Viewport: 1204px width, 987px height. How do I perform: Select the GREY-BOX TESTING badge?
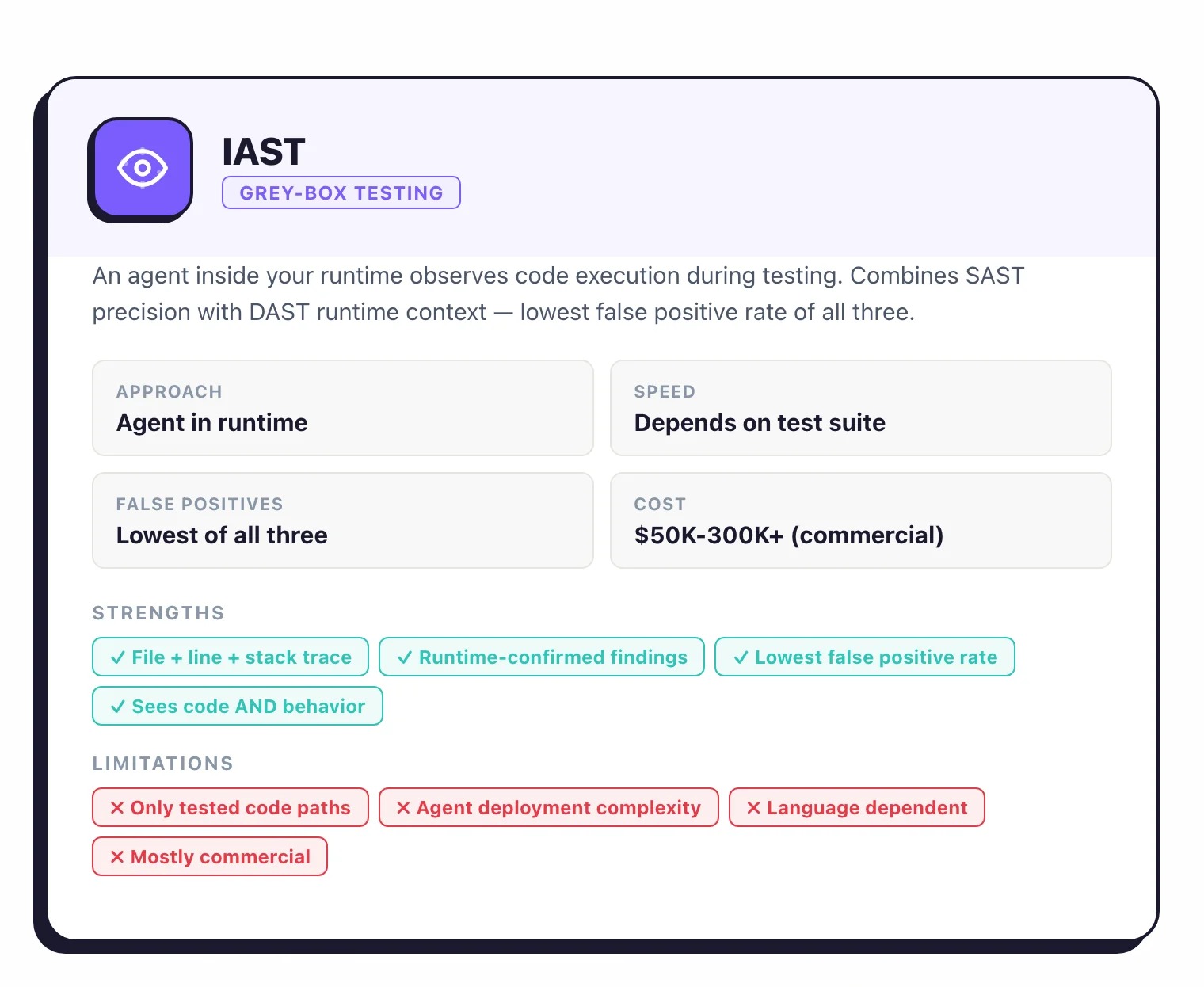pos(341,192)
